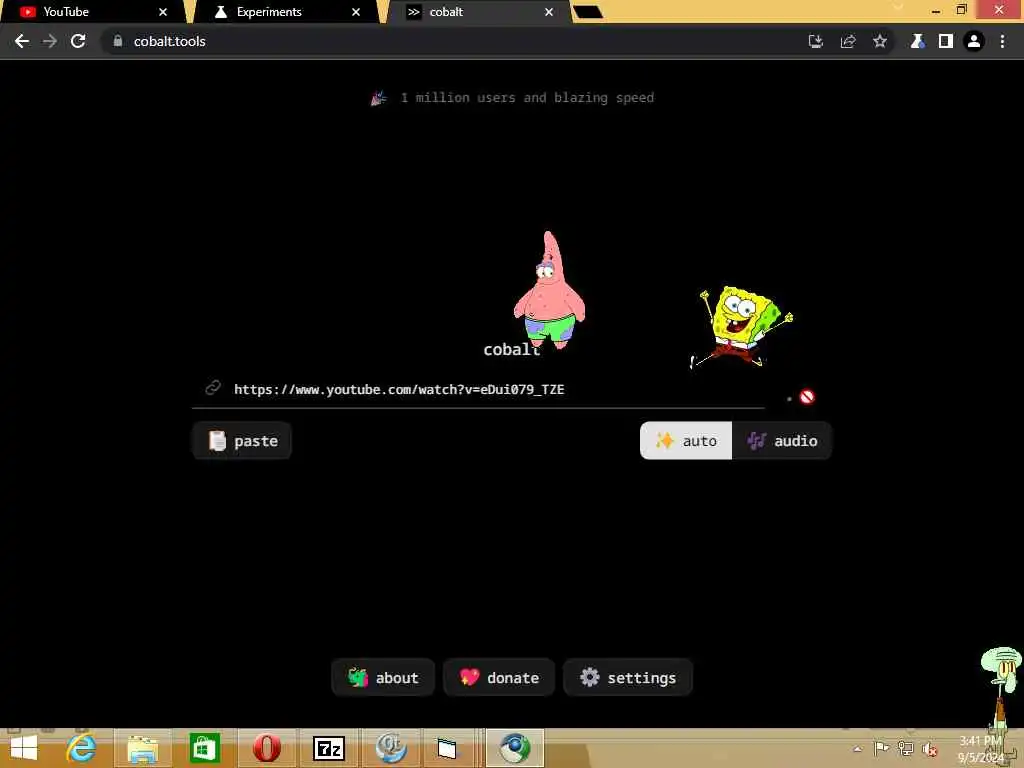Go back using the browser back arrow

point(22,41)
